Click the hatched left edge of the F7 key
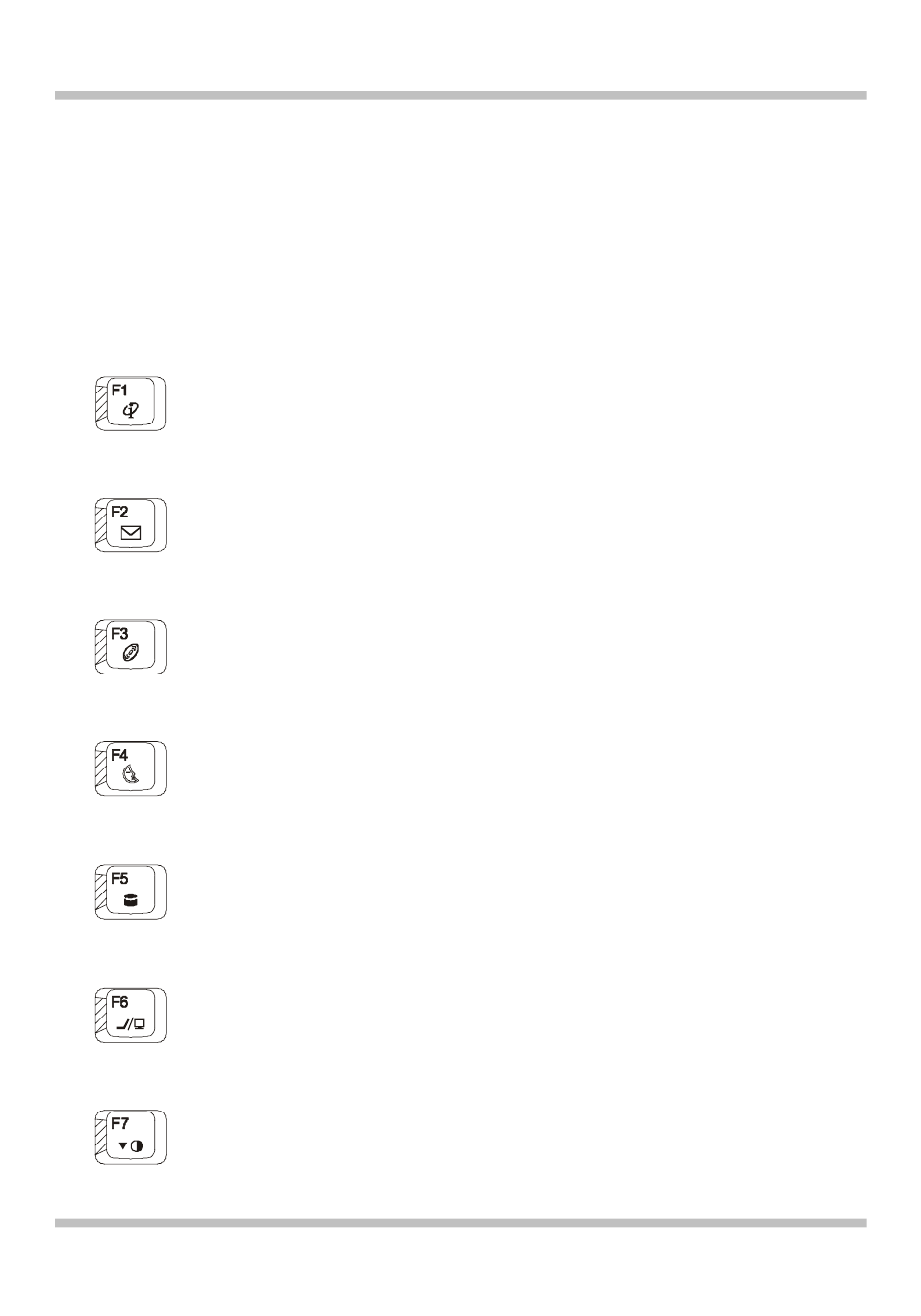Viewport: 921px width, 1316px height. tap(100, 1139)
